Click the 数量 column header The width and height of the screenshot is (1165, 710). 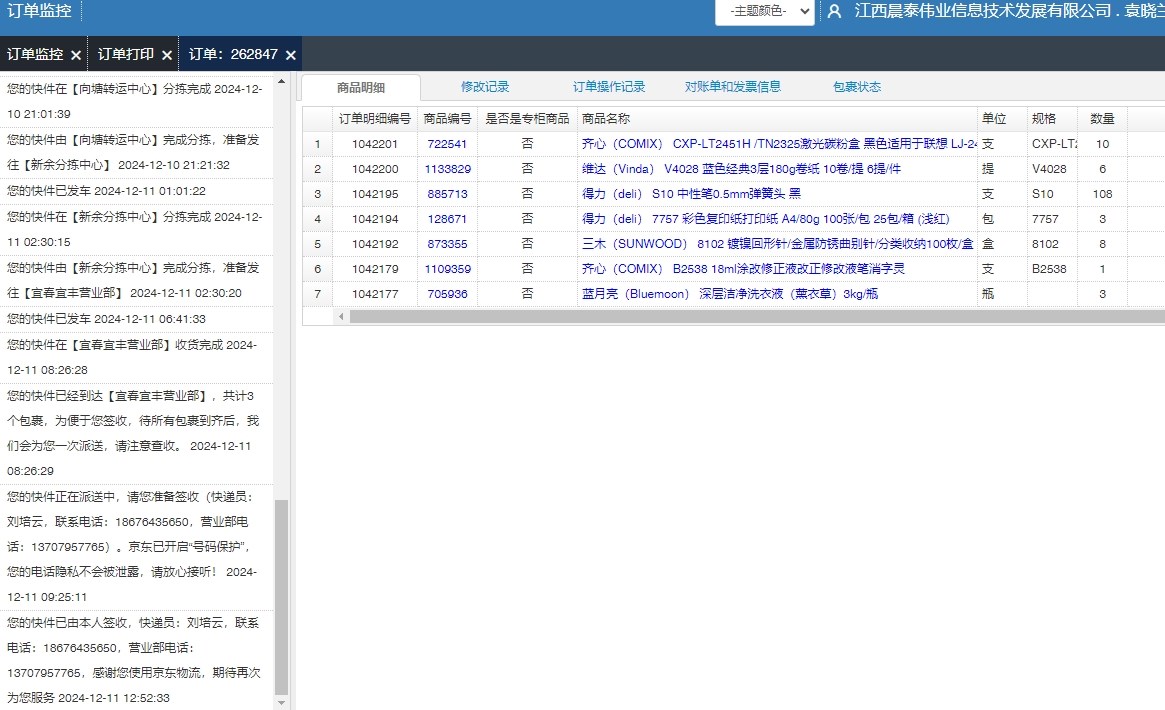[x=1103, y=119]
